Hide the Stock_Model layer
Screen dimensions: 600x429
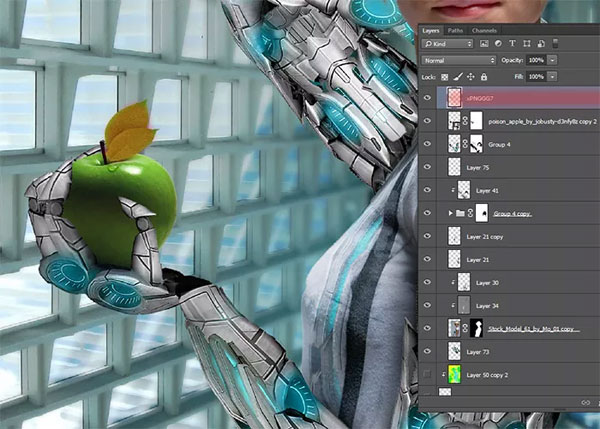[427, 328]
